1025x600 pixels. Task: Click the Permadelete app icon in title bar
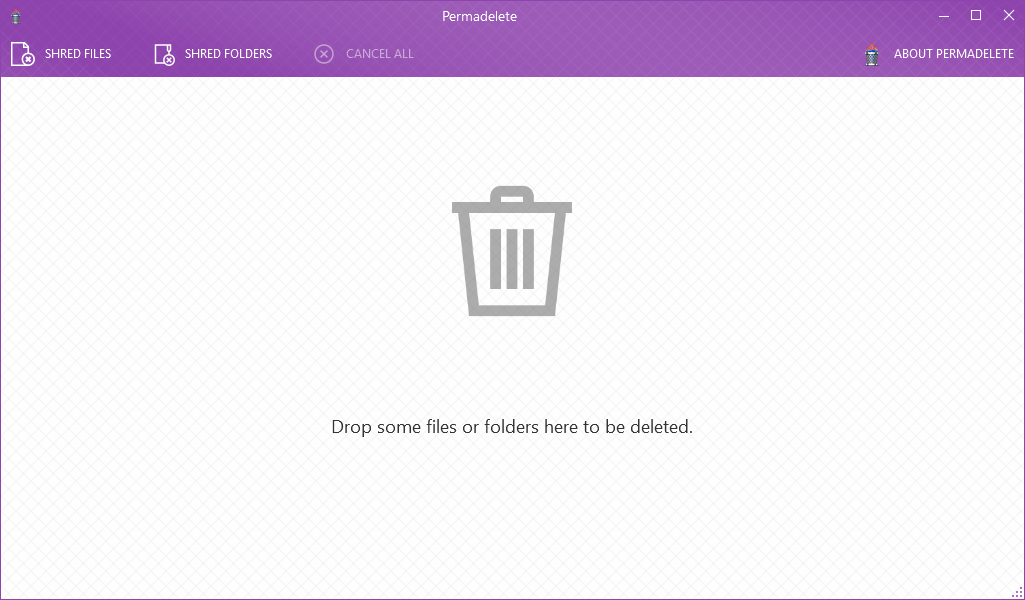(x=16, y=17)
